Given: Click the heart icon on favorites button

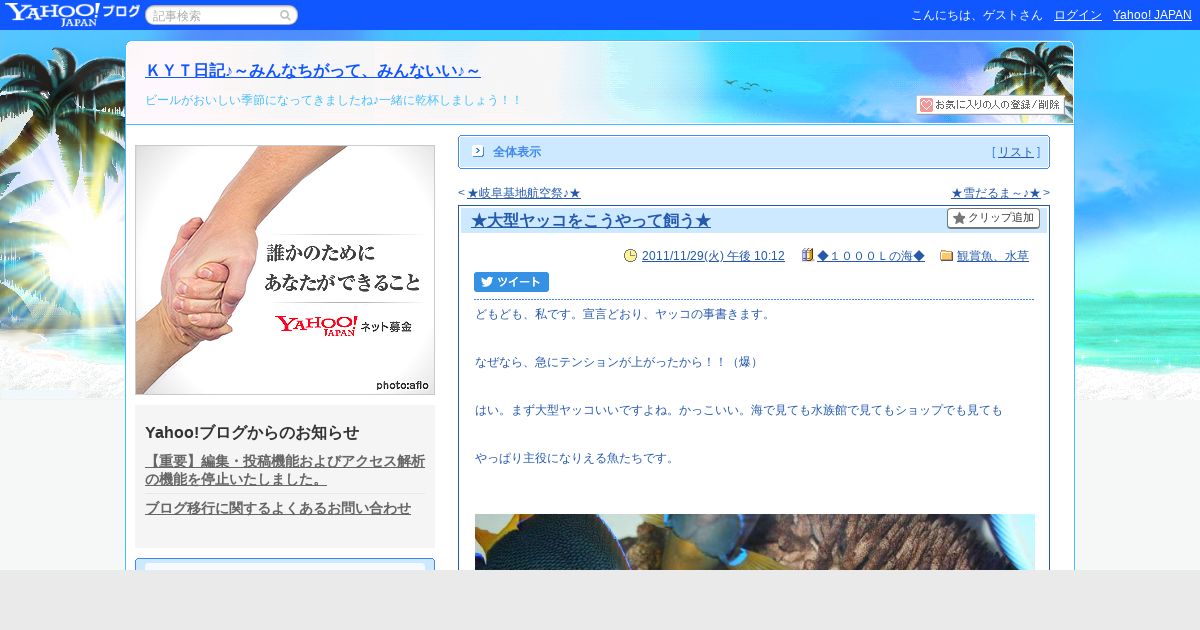Looking at the screenshot, I should [926, 105].
